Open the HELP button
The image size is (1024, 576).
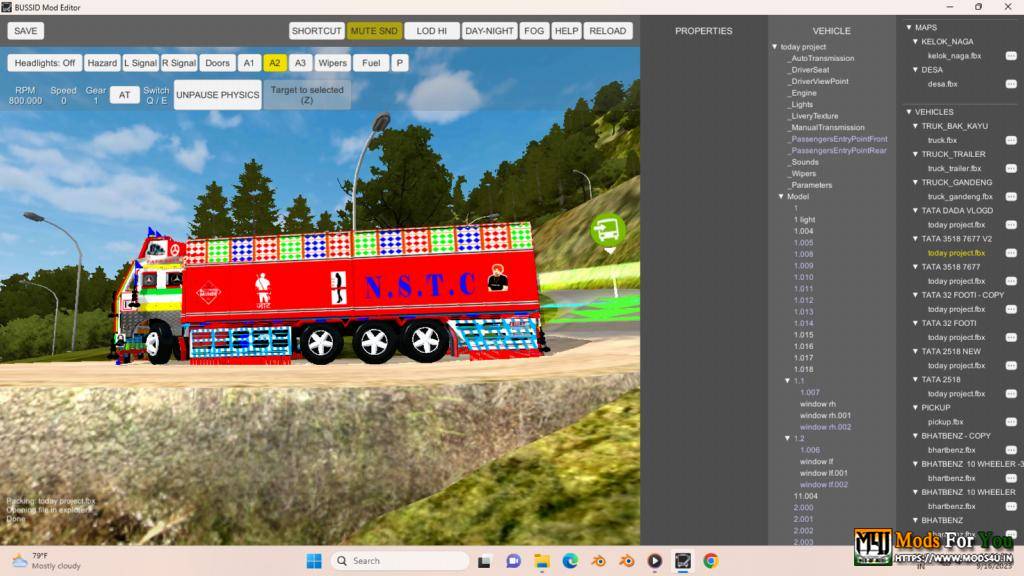(x=566, y=31)
